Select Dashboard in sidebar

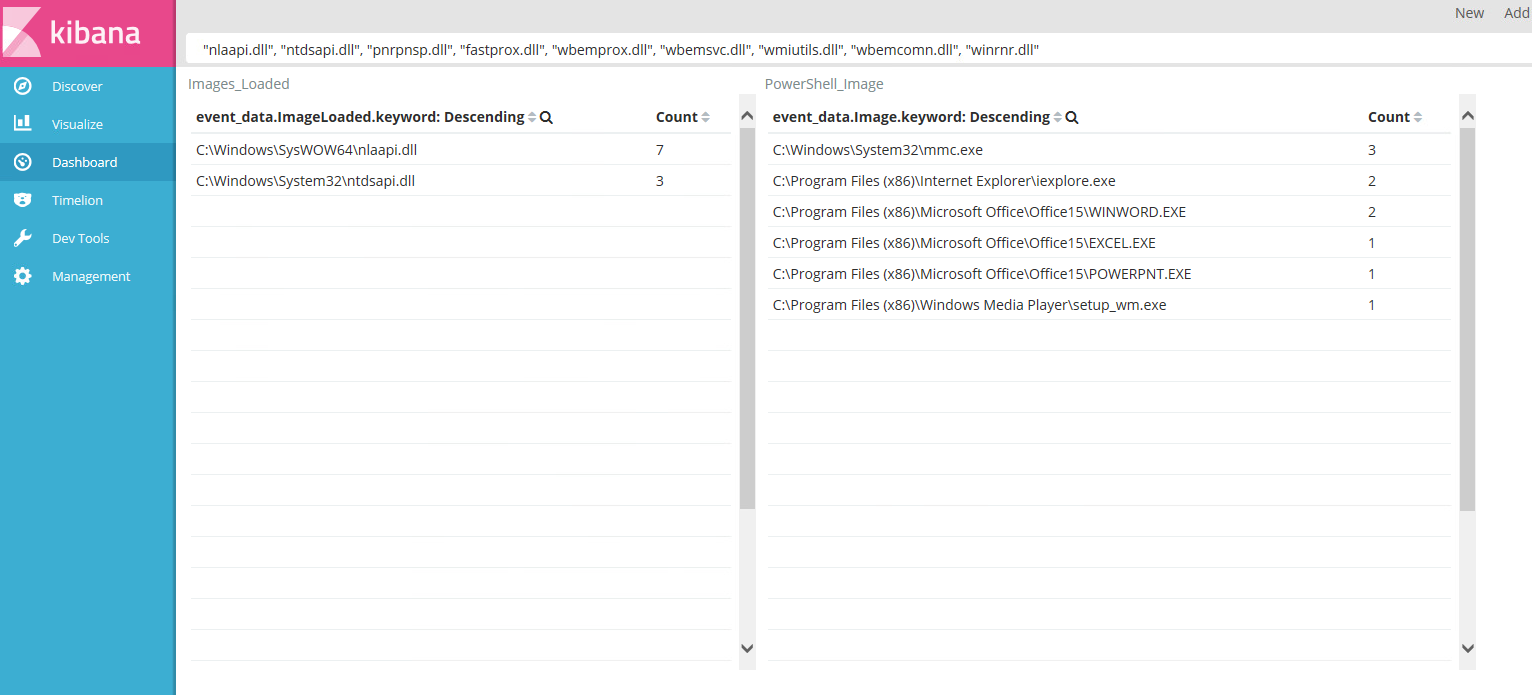click(84, 162)
